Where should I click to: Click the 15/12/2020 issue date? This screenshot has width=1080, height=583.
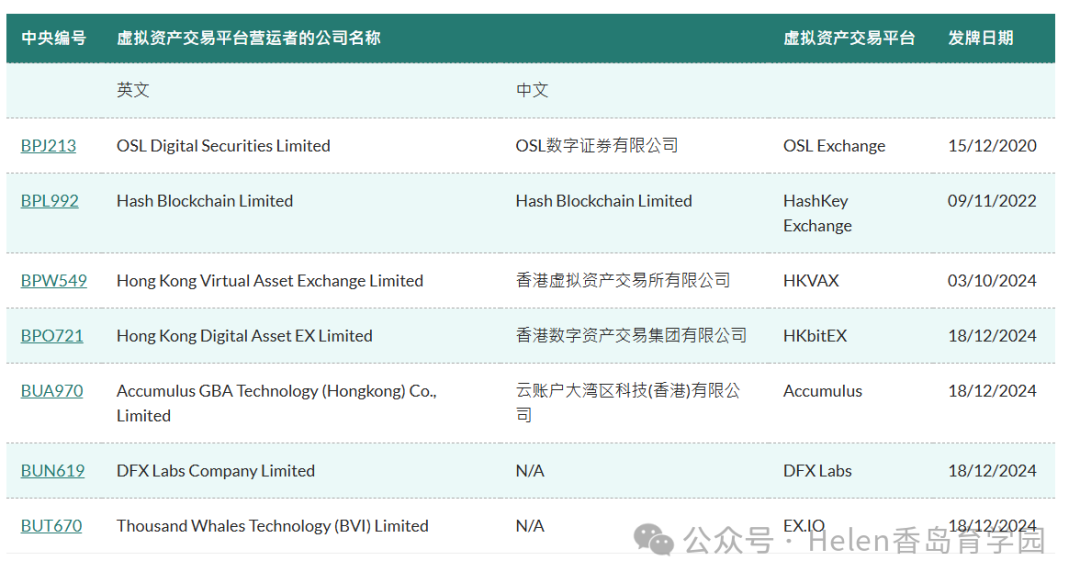pos(991,145)
